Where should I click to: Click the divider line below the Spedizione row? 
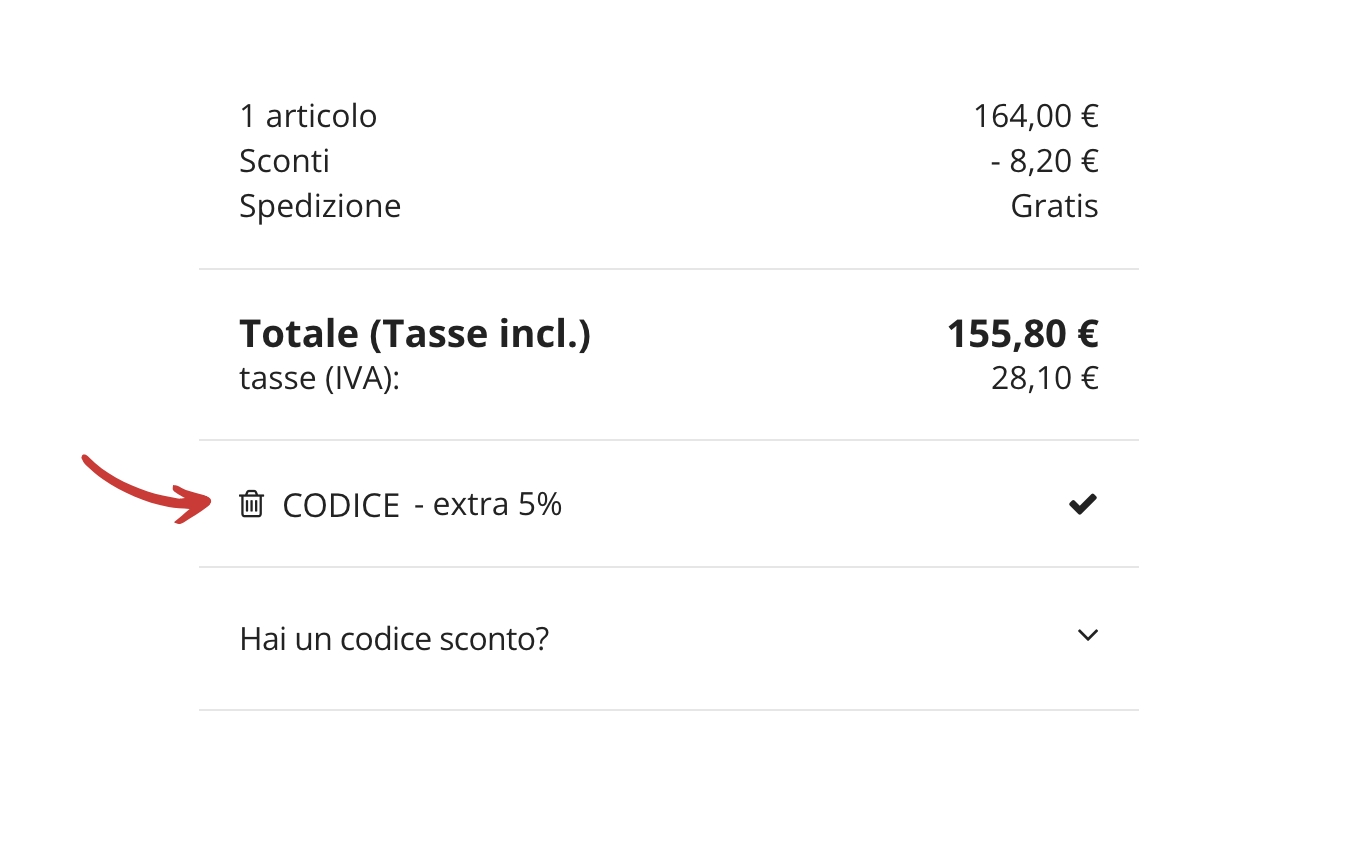[x=668, y=269]
